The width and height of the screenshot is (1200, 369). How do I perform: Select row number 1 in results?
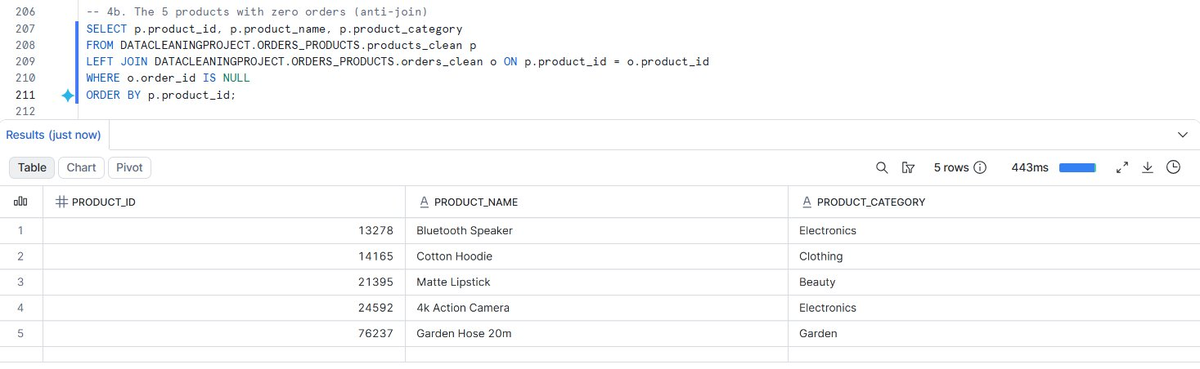tap(20, 230)
